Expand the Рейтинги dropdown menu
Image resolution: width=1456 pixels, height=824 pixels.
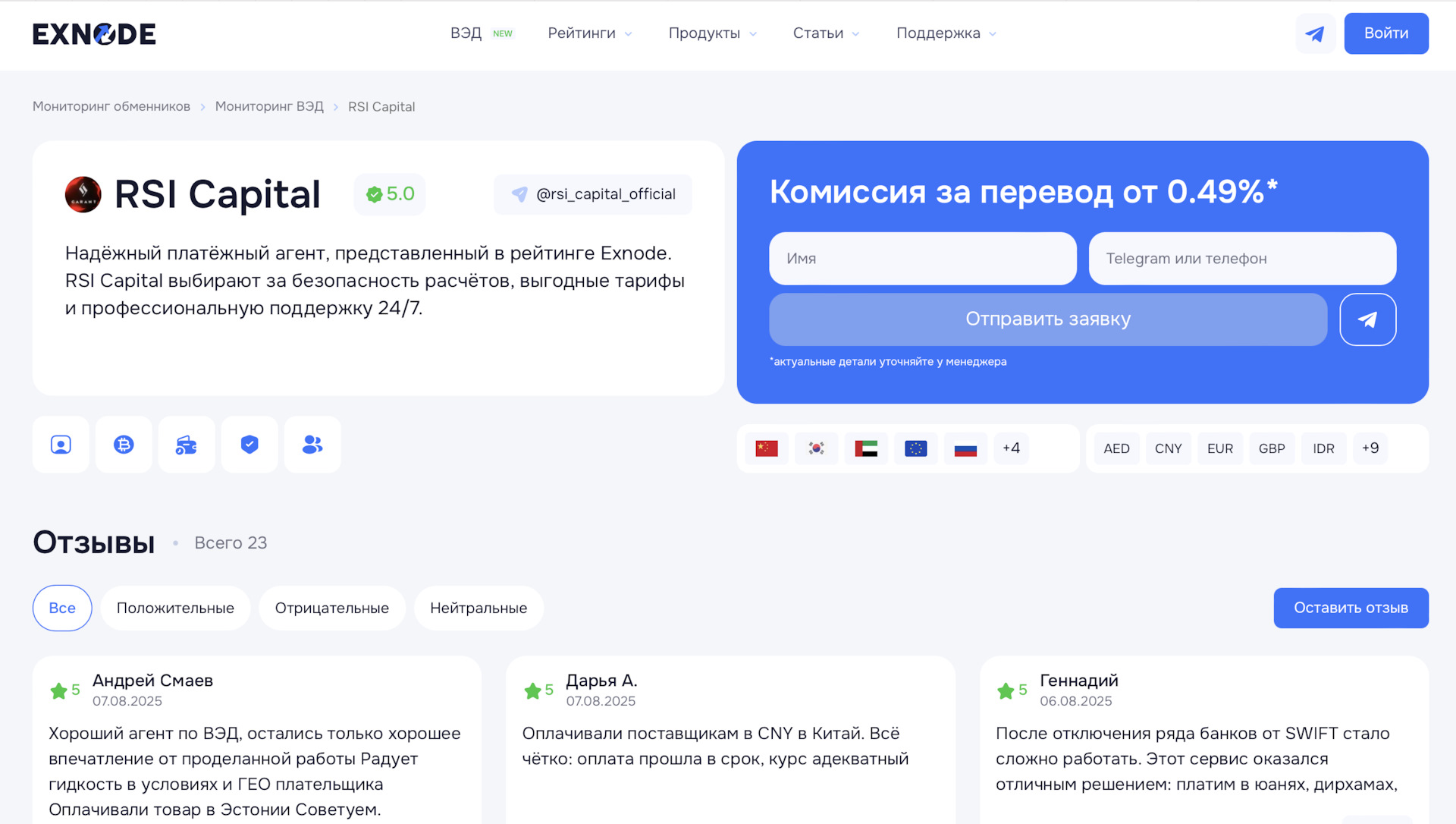click(590, 33)
